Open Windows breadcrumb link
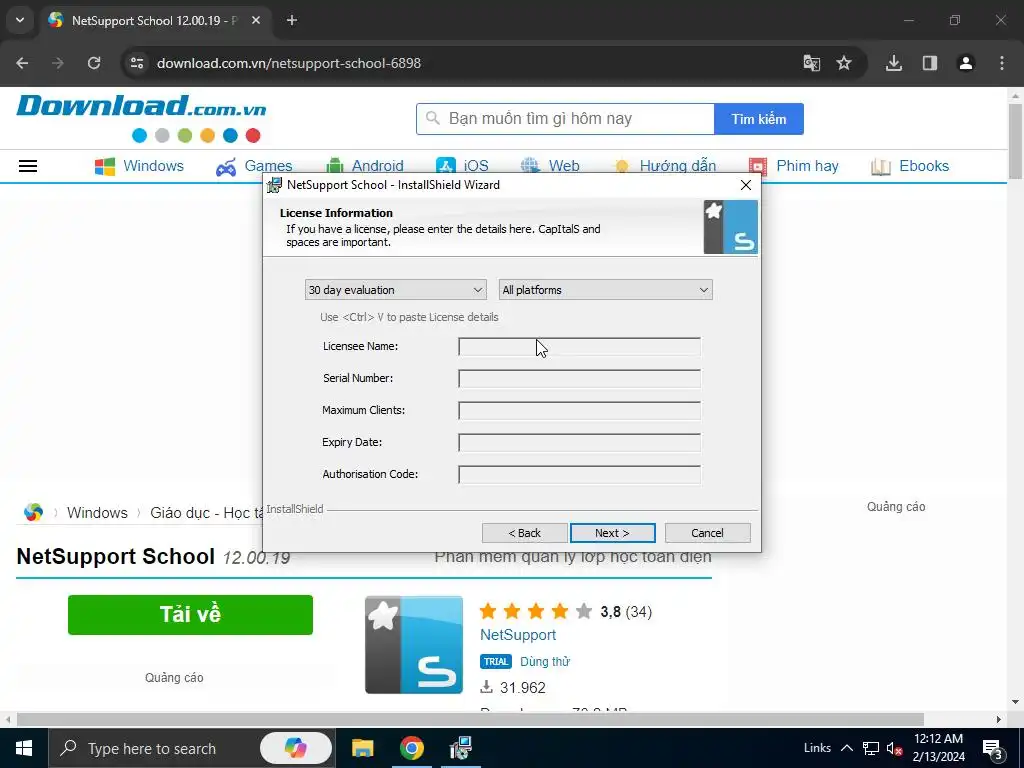This screenshot has height=768, width=1024. tap(97, 513)
